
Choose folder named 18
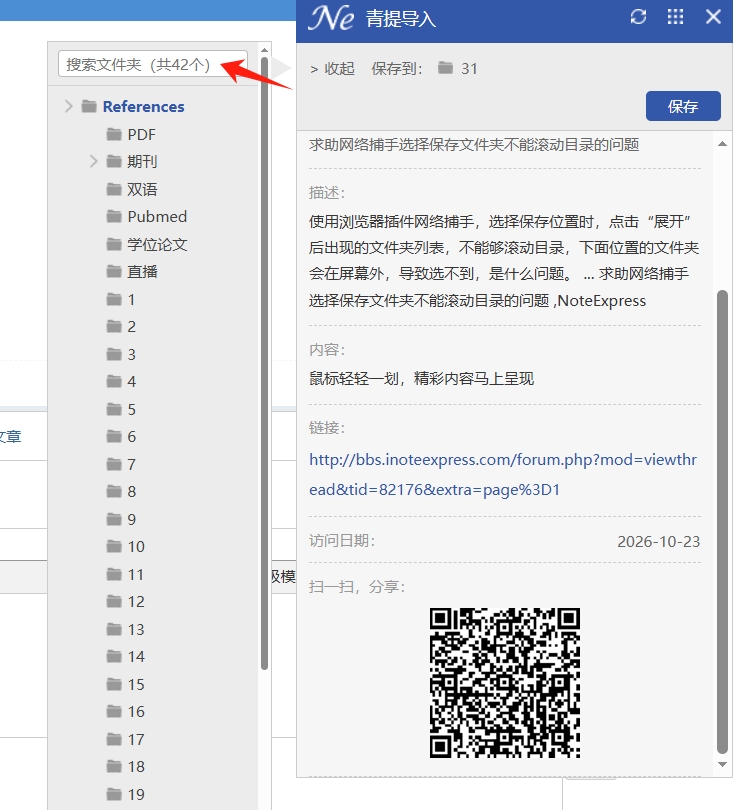coord(136,767)
